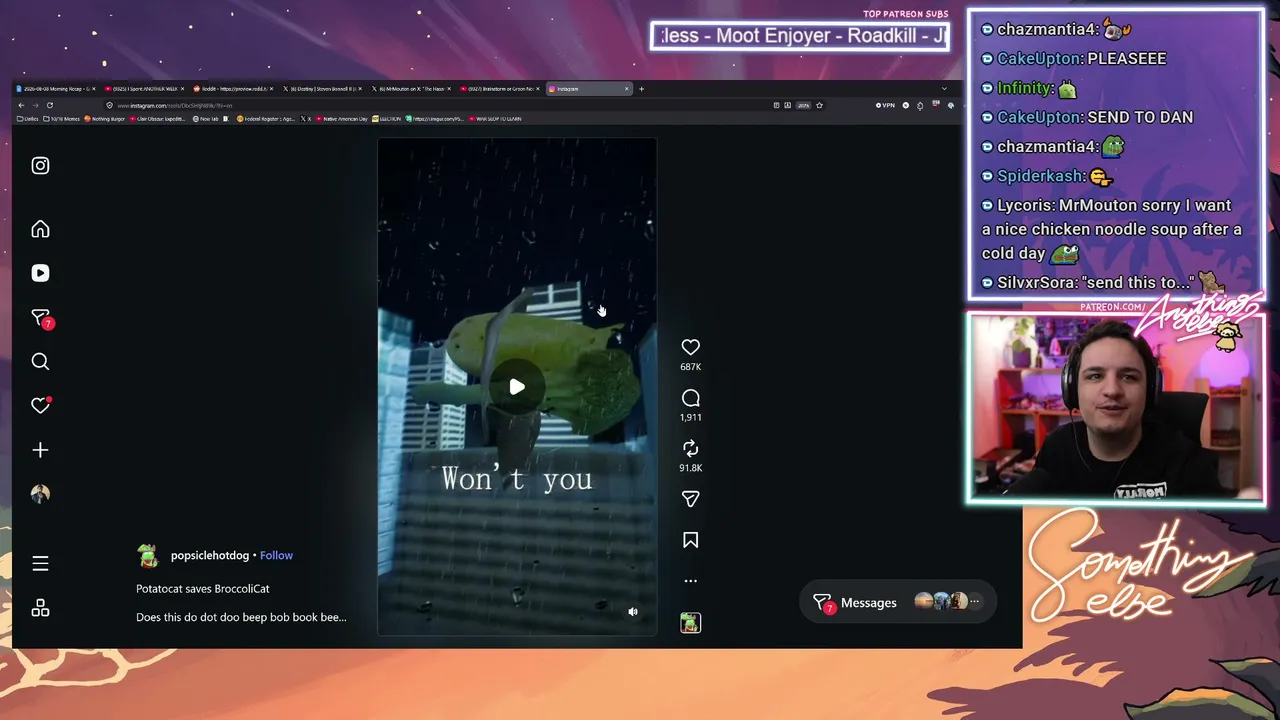Viewport: 1280px width, 720px height.
Task: Toggle the reel's sound icon
Action: pyautogui.click(x=633, y=611)
